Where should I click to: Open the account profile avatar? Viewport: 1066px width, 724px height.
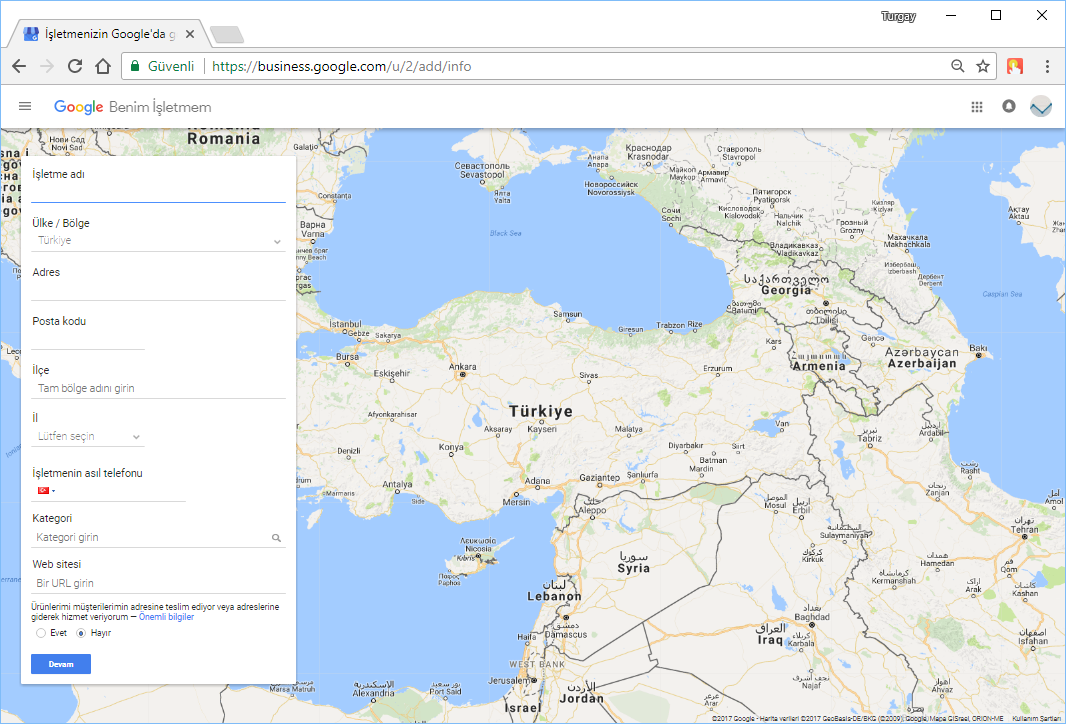(1041, 106)
